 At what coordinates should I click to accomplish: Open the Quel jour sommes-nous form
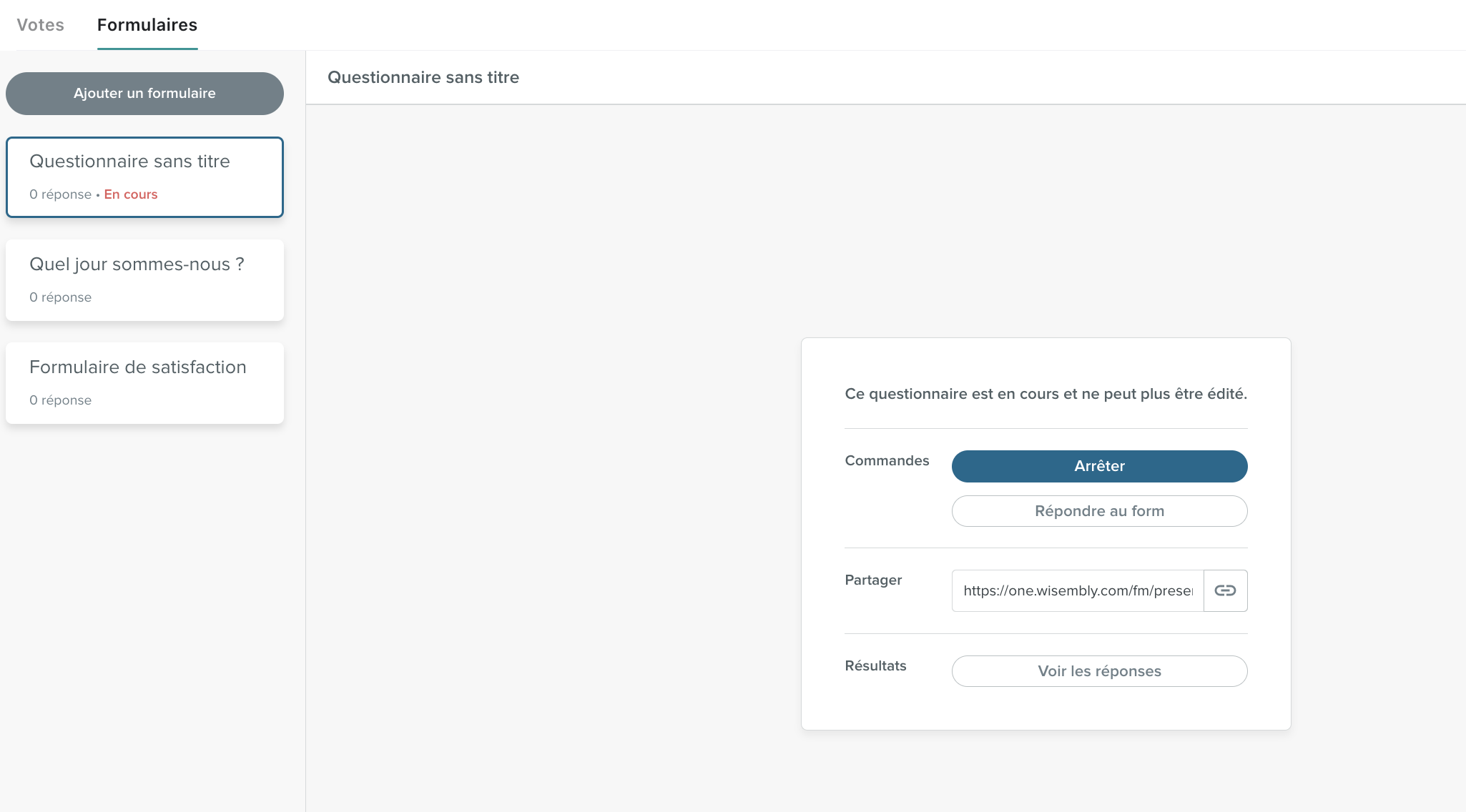coord(144,279)
